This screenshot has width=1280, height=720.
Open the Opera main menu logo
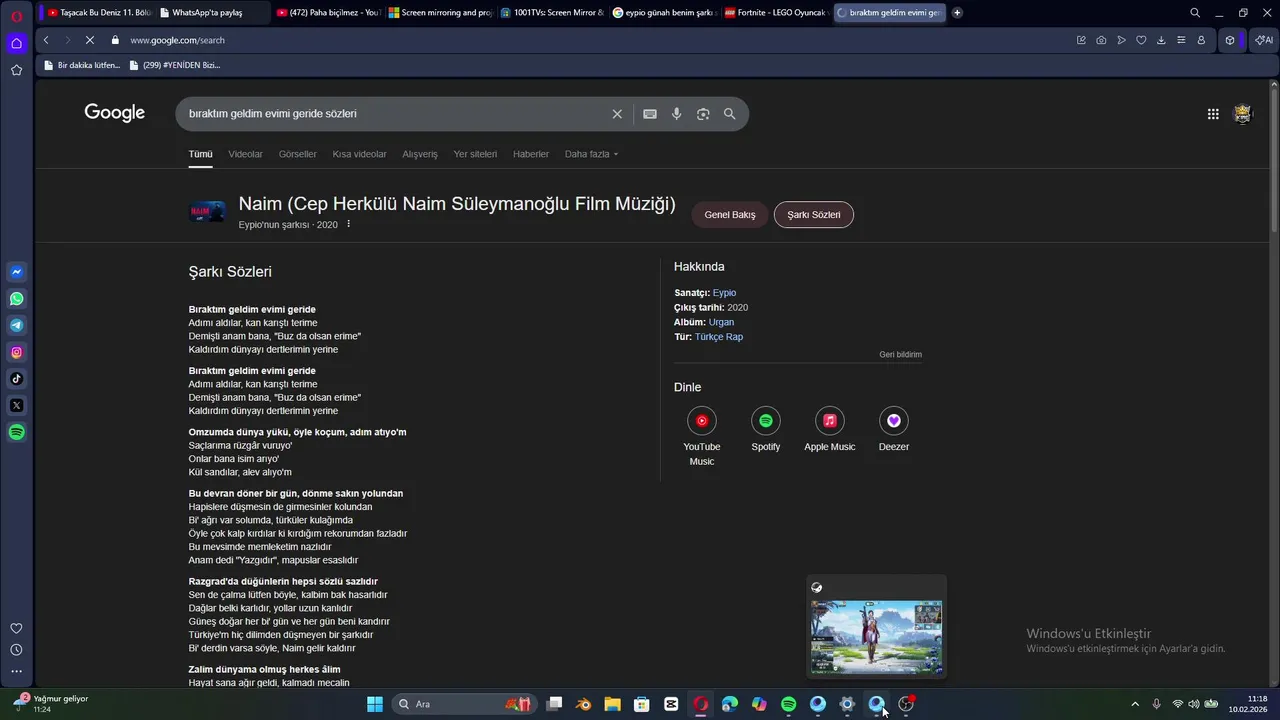click(x=17, y=14)
